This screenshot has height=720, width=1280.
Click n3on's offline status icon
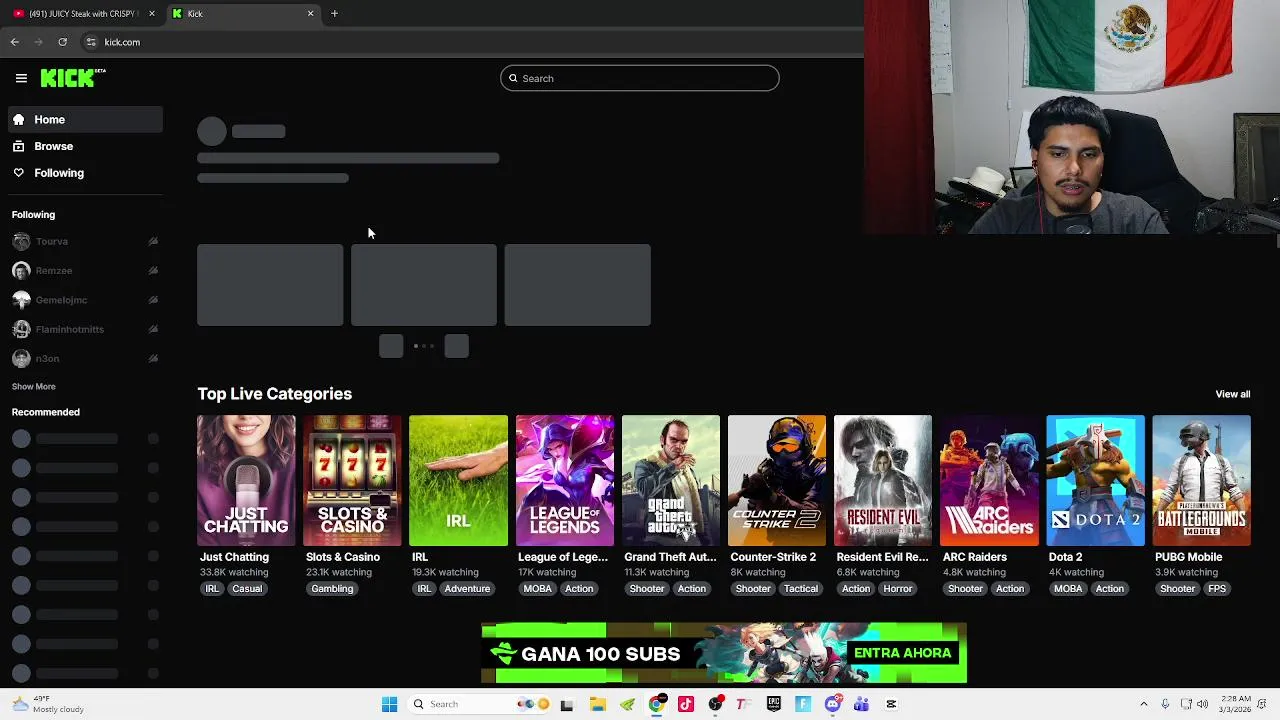(x=153, y=358)
